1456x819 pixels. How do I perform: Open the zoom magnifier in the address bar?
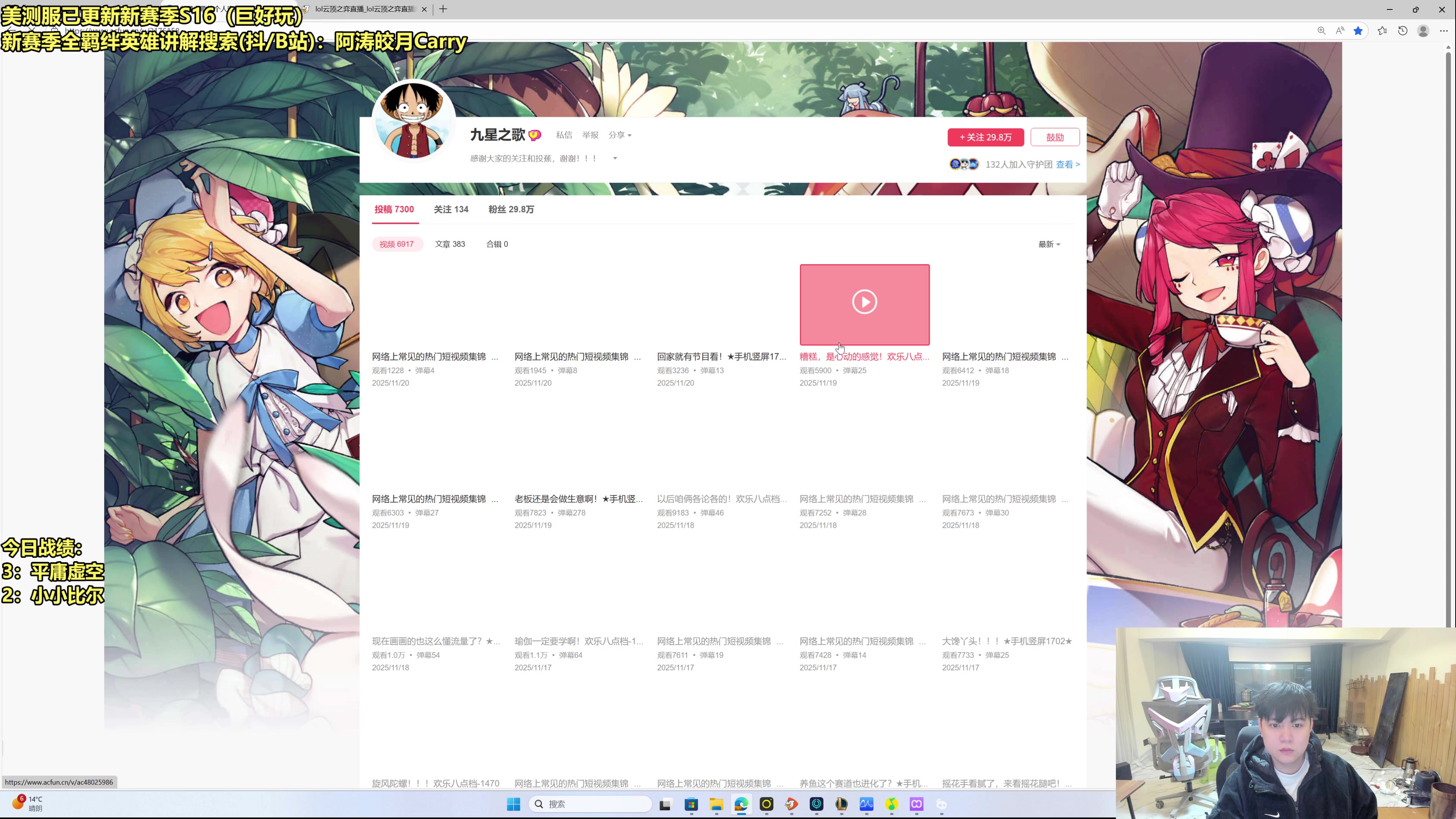(1321, 30)
